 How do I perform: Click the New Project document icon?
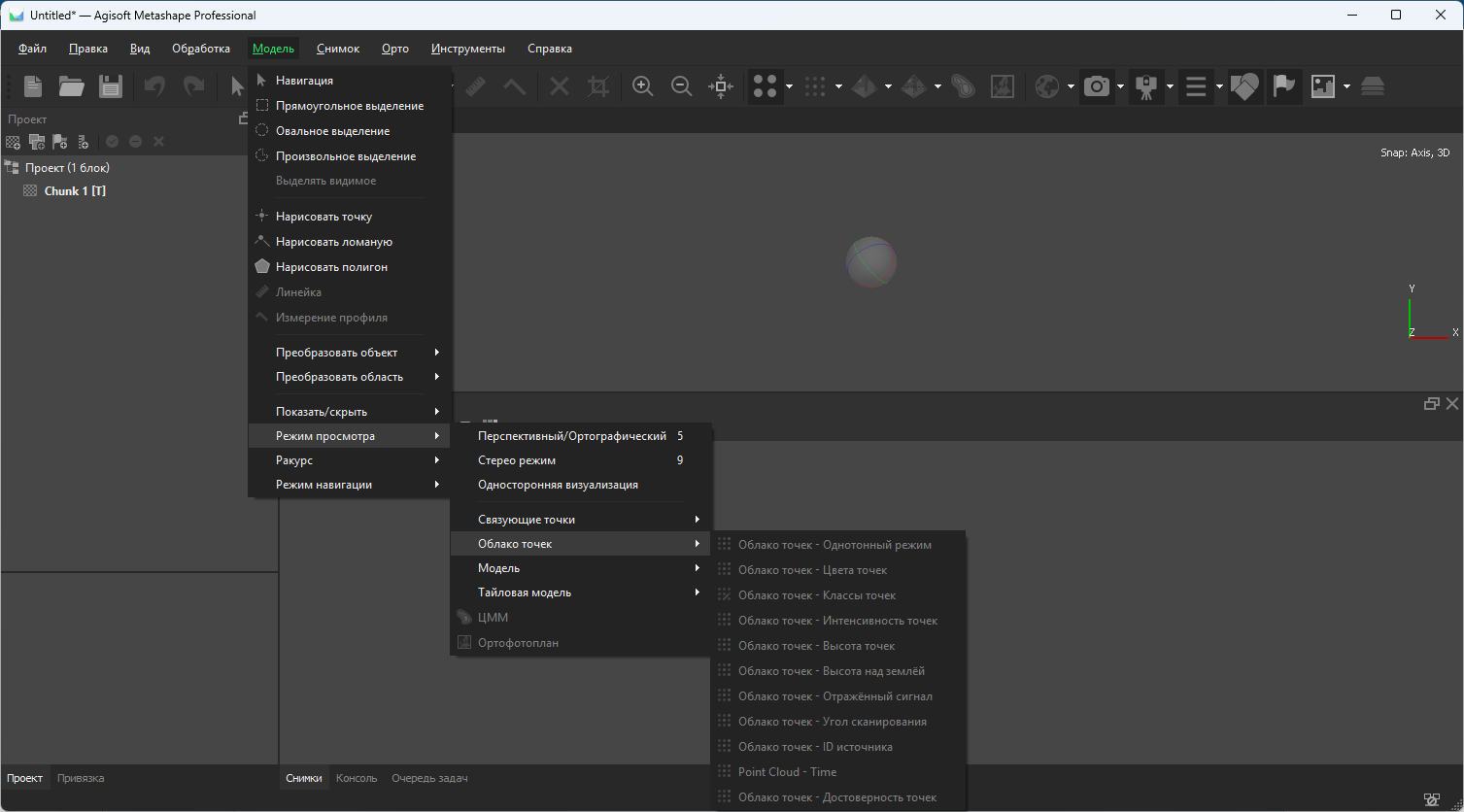[x=33, y=86]
